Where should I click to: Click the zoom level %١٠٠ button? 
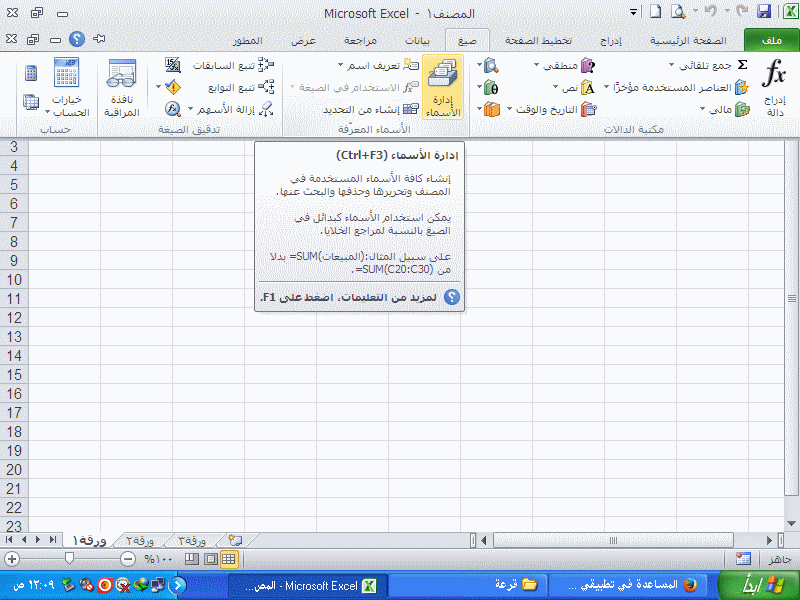[158, 559]
